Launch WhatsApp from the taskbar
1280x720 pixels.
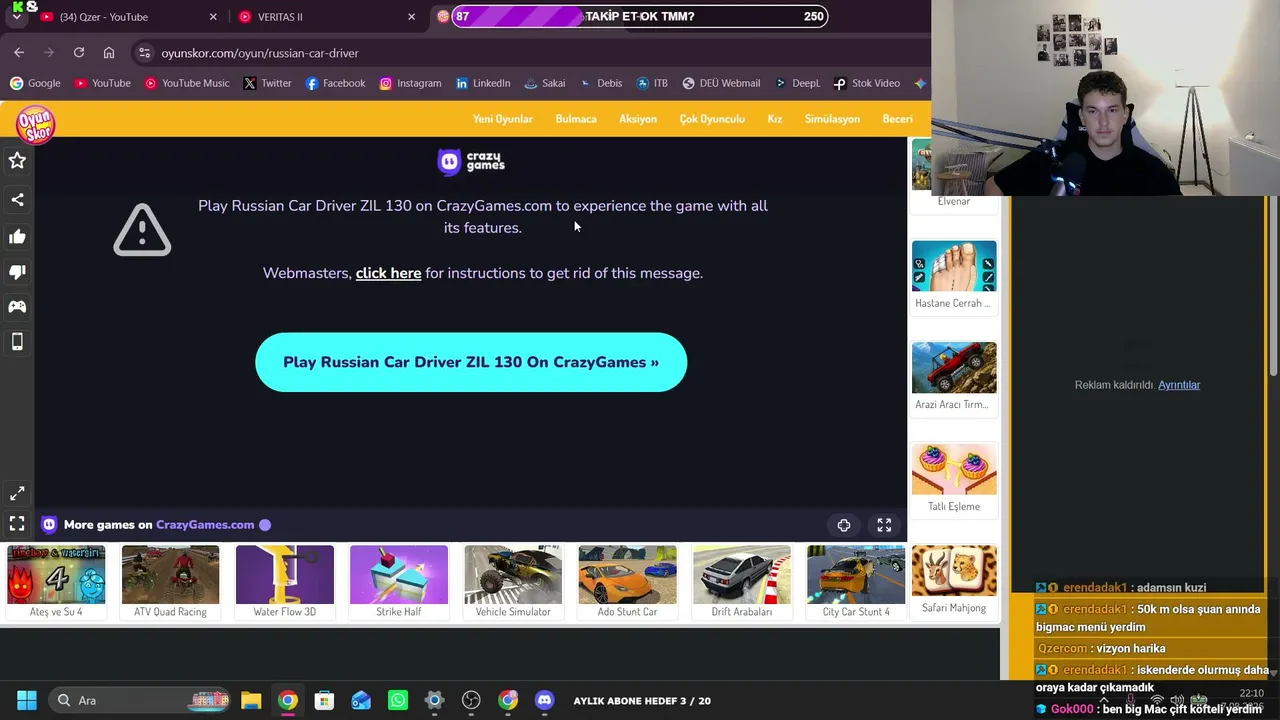pyautogui.click(x=398, y=700)
